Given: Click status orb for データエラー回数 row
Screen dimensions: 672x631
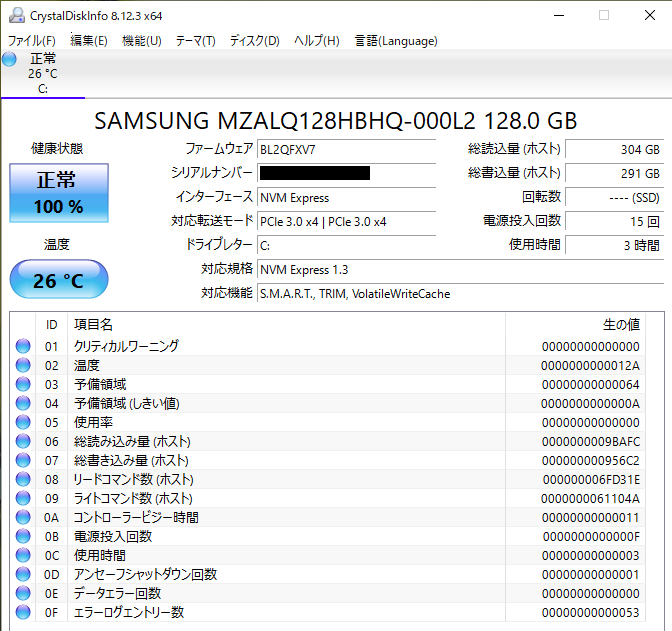Looking at the screenshot, I should [x=23, y=593].
